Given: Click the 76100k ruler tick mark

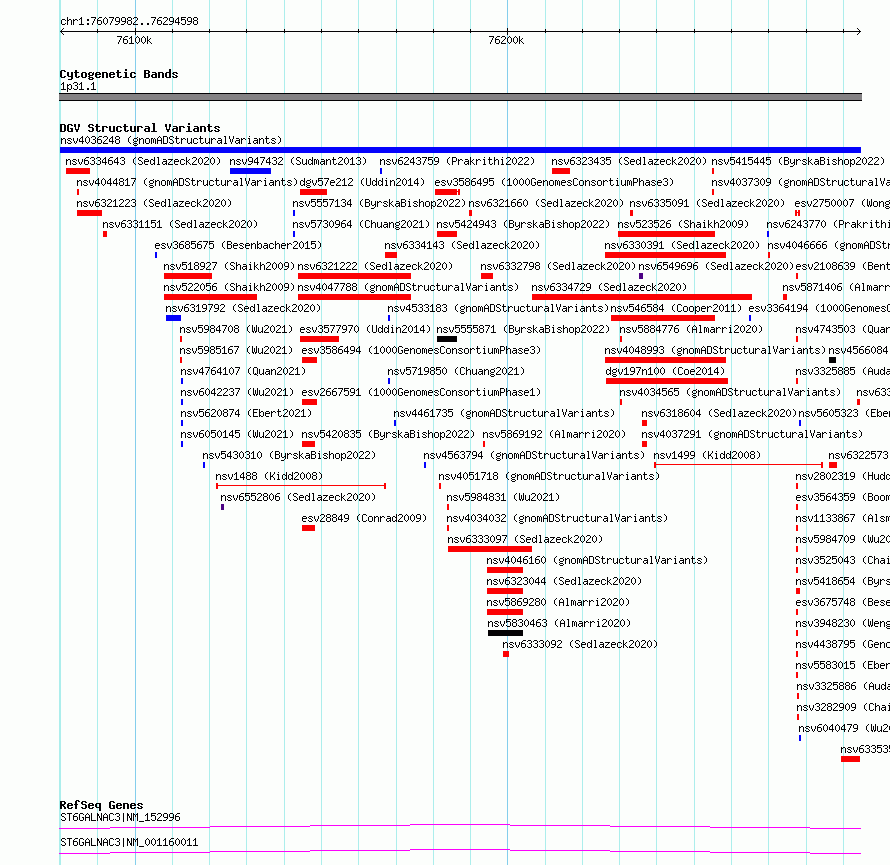Looking at the screenshot, I should 135,32.
